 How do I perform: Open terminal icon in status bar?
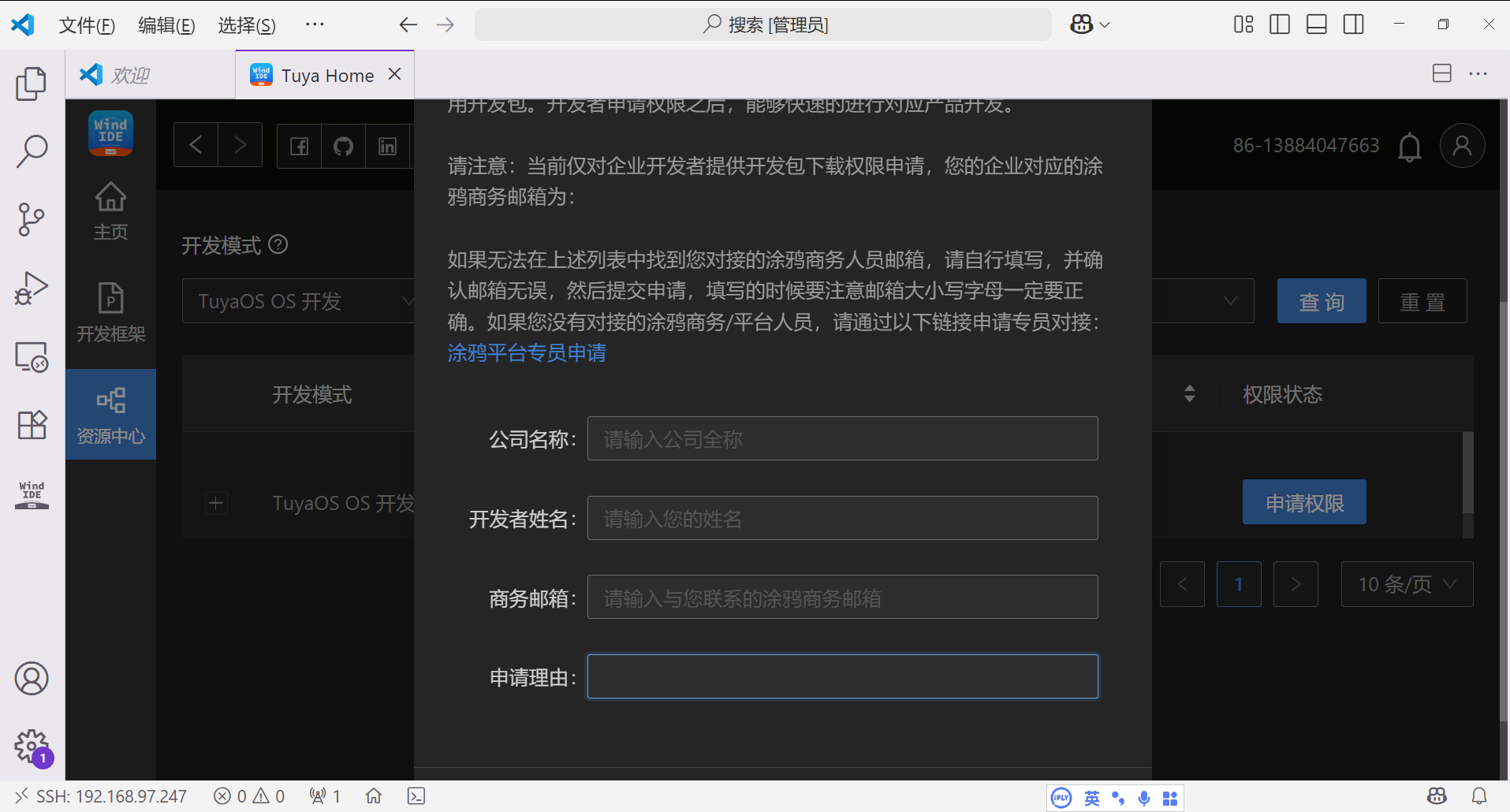(416, 796)
